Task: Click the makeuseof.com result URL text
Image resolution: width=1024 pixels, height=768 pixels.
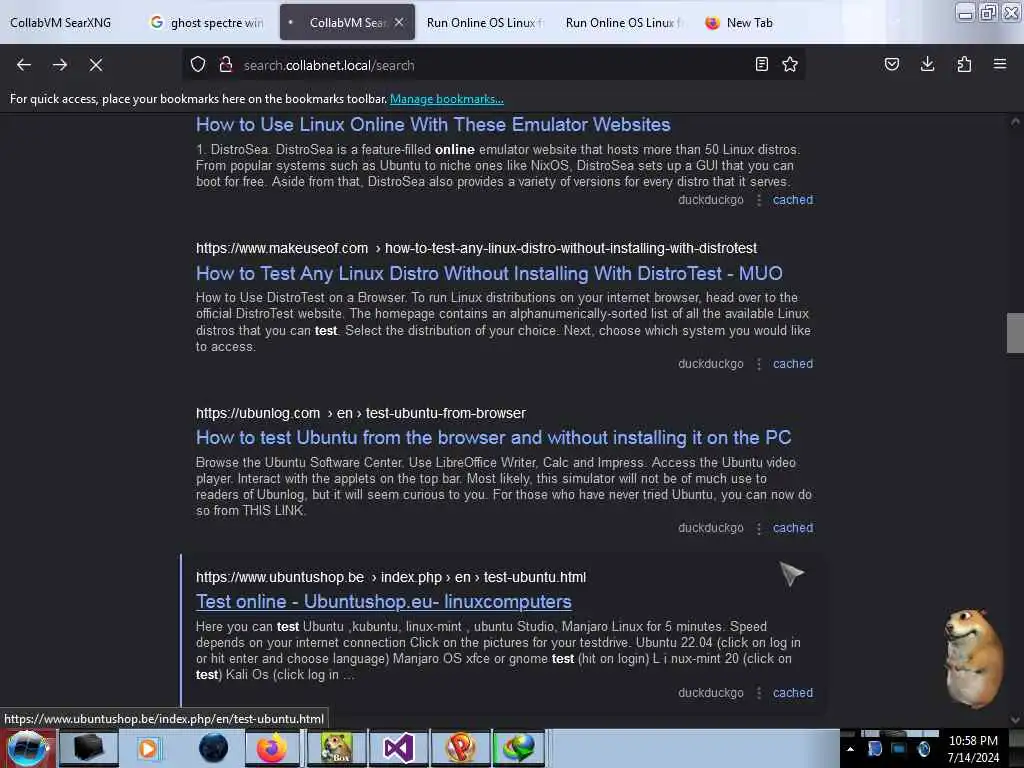Action: pyautogui.click(x=476, y=248)
